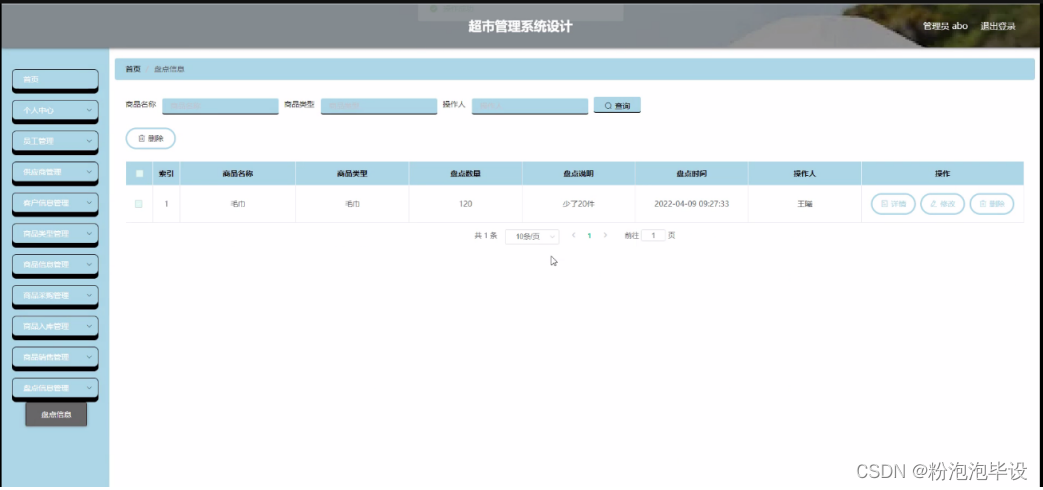This screenshot has width=1043, height=490.
Task: Select page number 1 in pagination
Action: click(589, 235)
